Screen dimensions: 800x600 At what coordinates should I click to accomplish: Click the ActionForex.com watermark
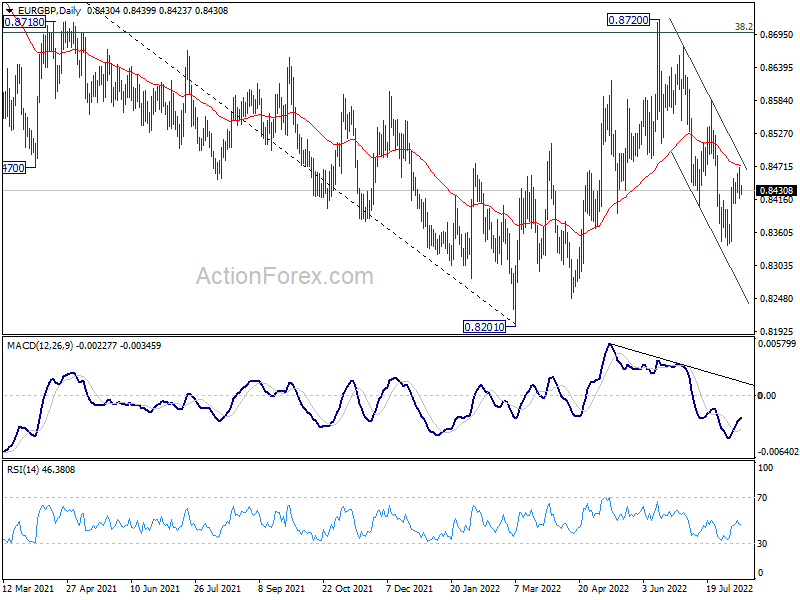[285, 276]
